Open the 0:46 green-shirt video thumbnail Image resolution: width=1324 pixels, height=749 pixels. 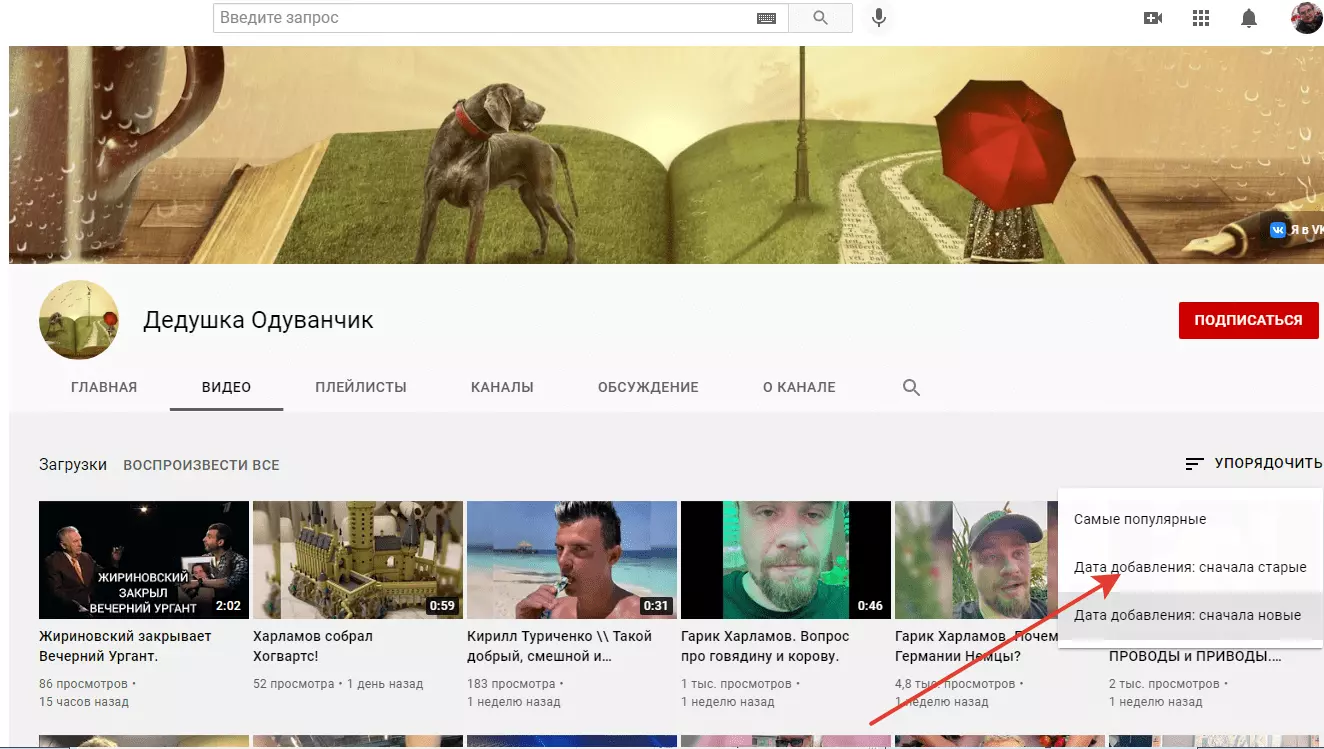click(786, 560)
